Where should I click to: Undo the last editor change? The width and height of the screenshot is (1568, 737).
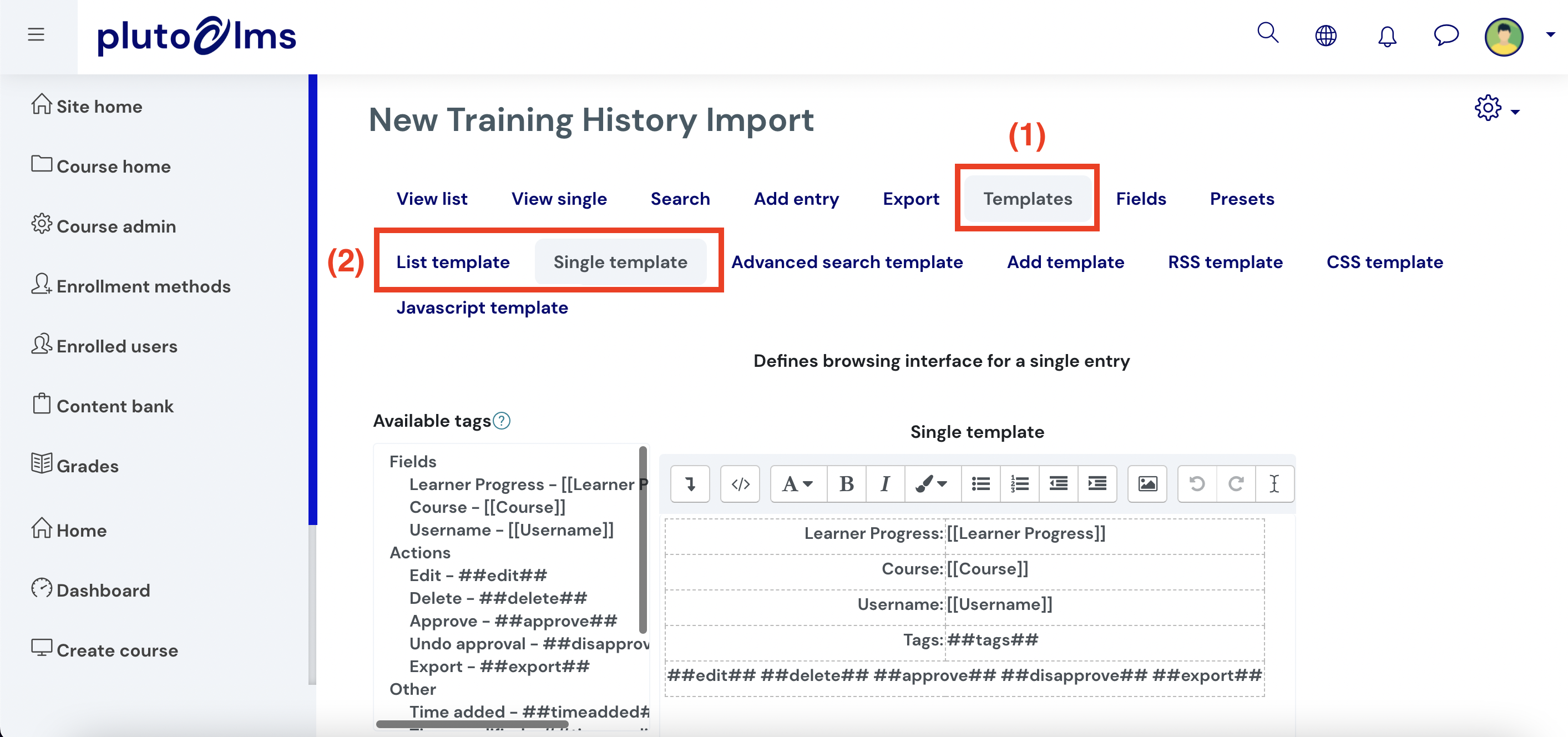click(1197, 484)
